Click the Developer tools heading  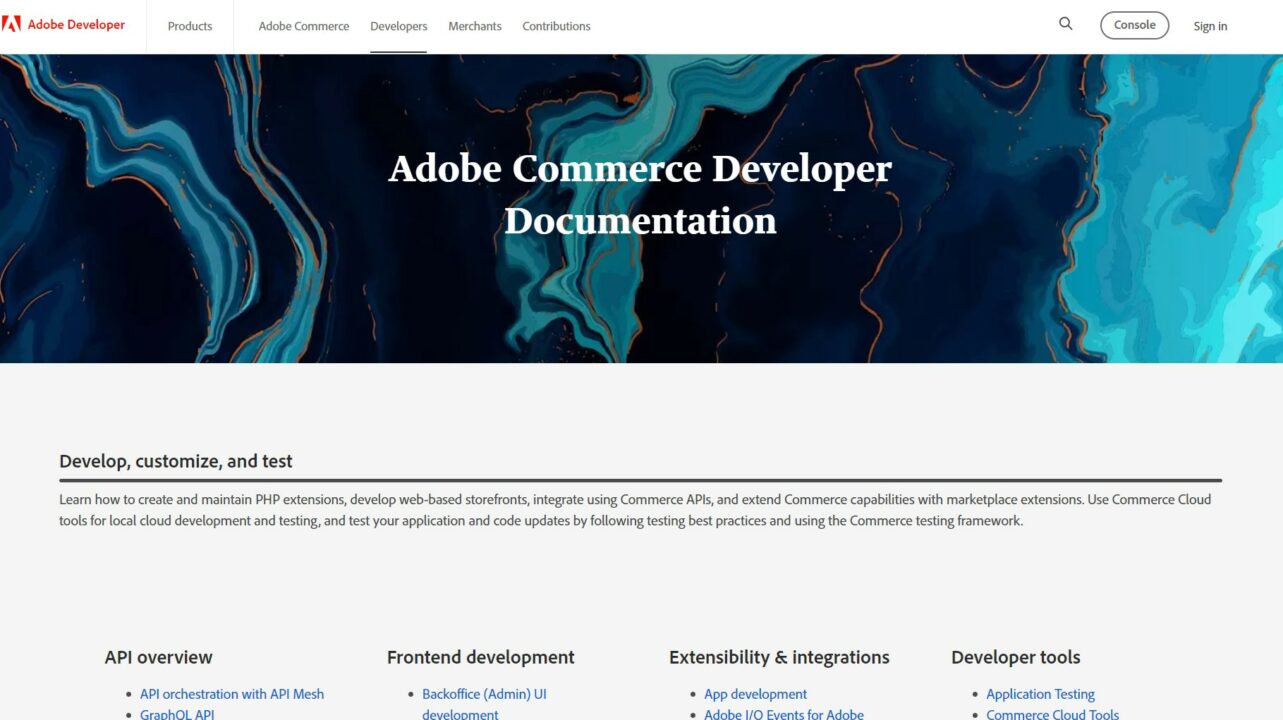tap(1016, 657)
